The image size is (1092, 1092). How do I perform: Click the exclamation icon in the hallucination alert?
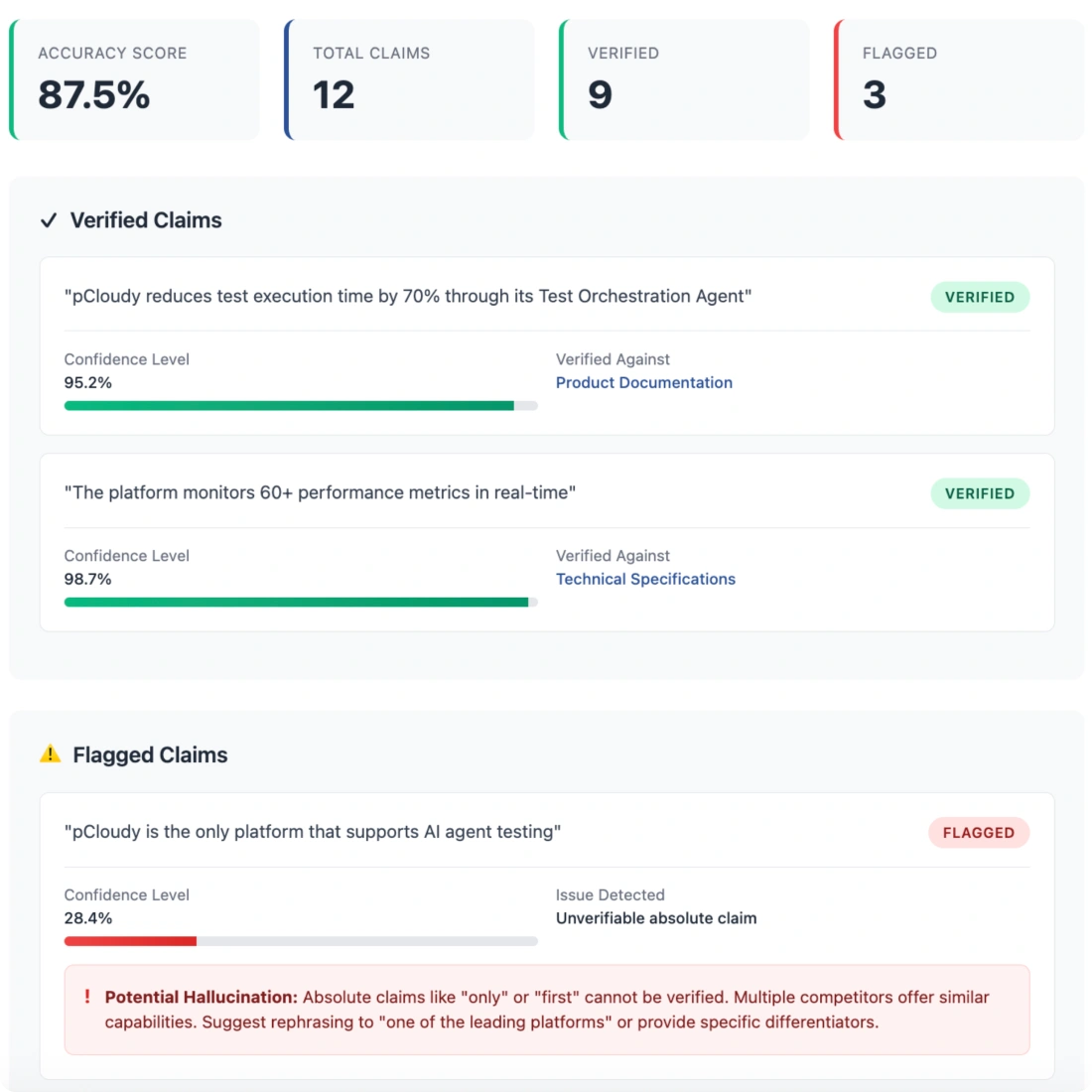pyautogui.click(x=86, y=998)
